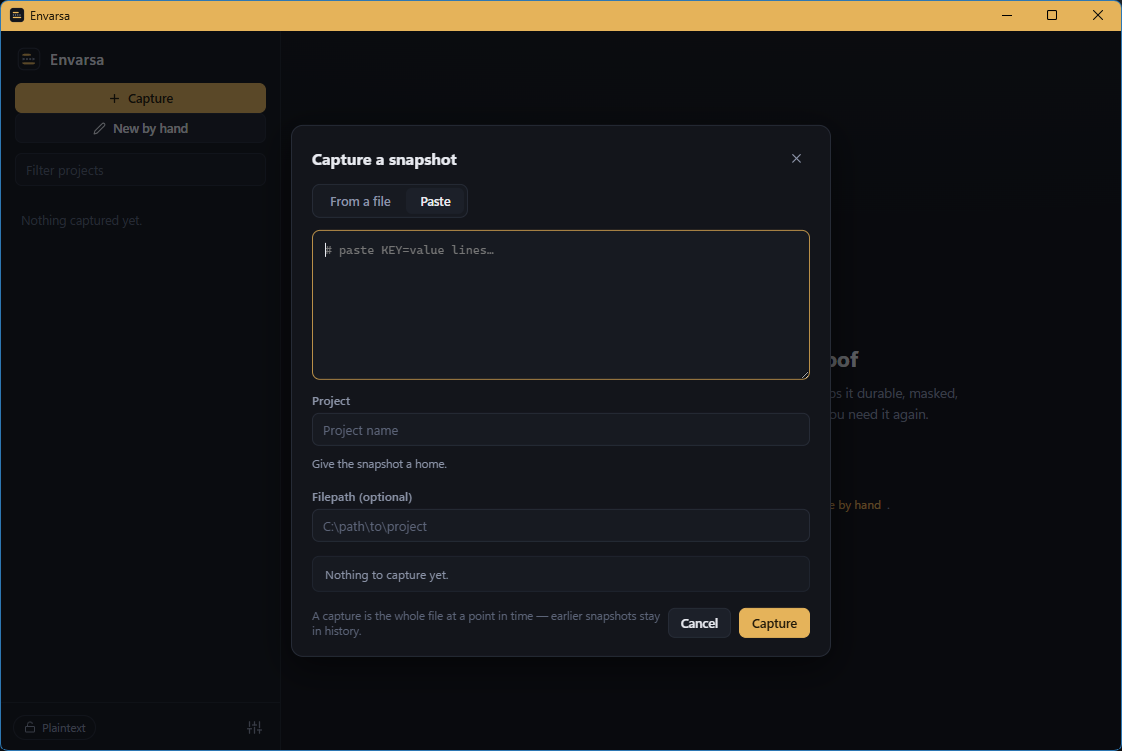
Task: Click the 'Capture a snapshot' dialog title
Action: click(x=384, y=159)
